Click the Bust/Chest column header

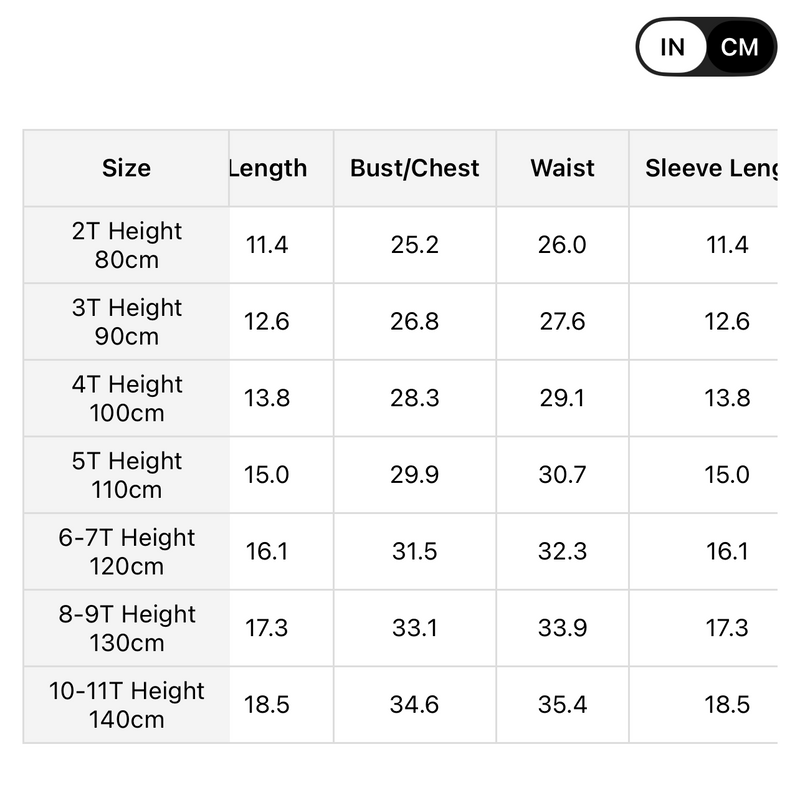[x=415, y=168]
